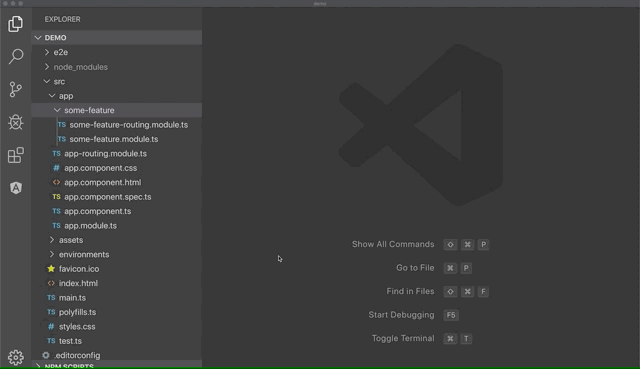Click the F5 key hint
640x369 pixels.
click(451, 315)
